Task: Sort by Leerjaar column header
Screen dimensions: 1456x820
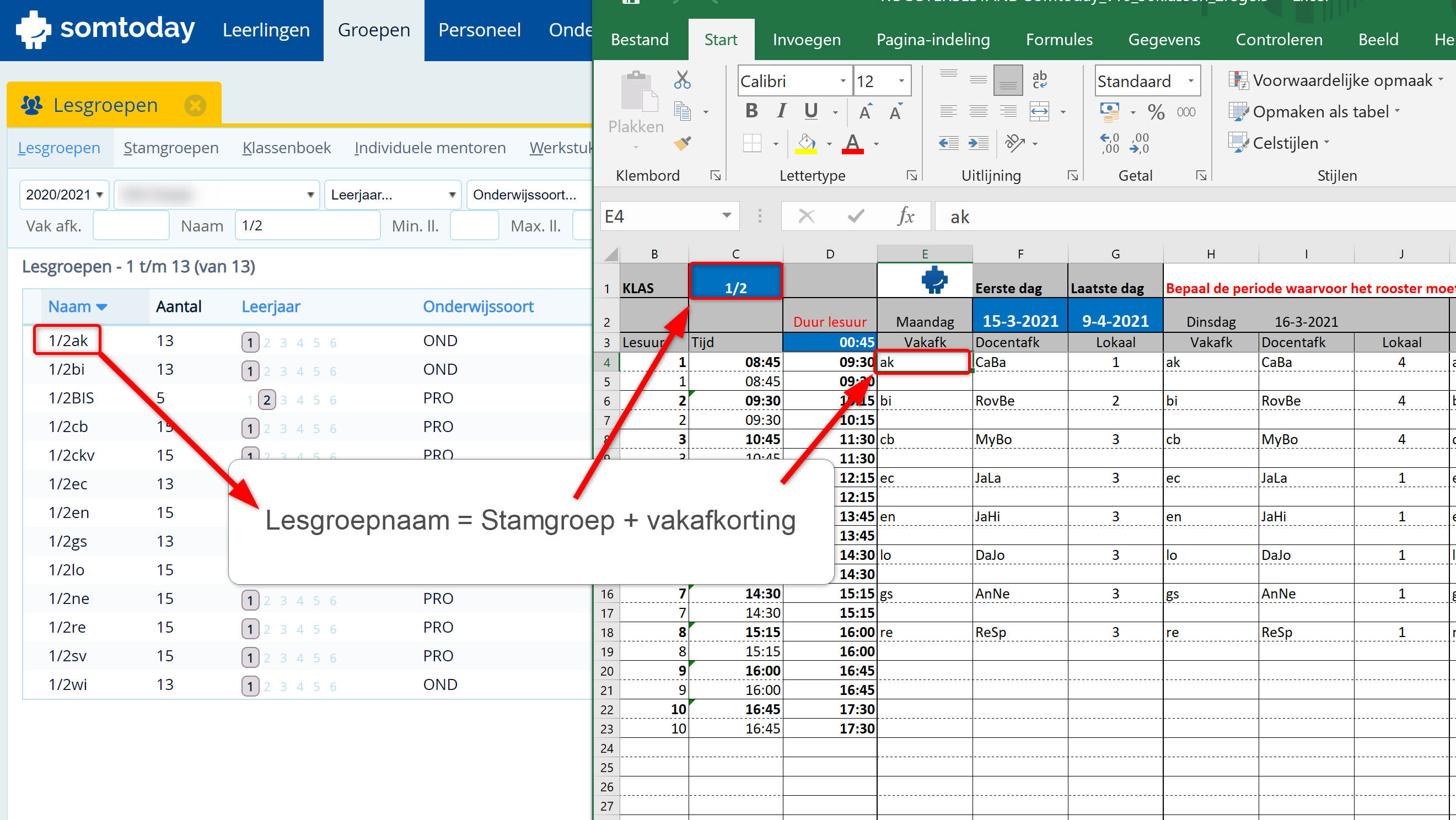Action: (x=271, y=306)
